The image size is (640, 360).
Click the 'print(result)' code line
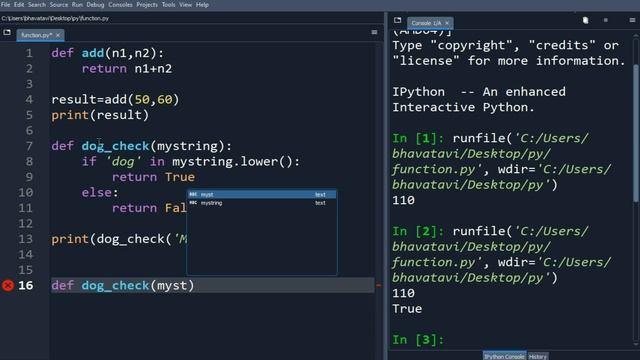coord(100,115)
